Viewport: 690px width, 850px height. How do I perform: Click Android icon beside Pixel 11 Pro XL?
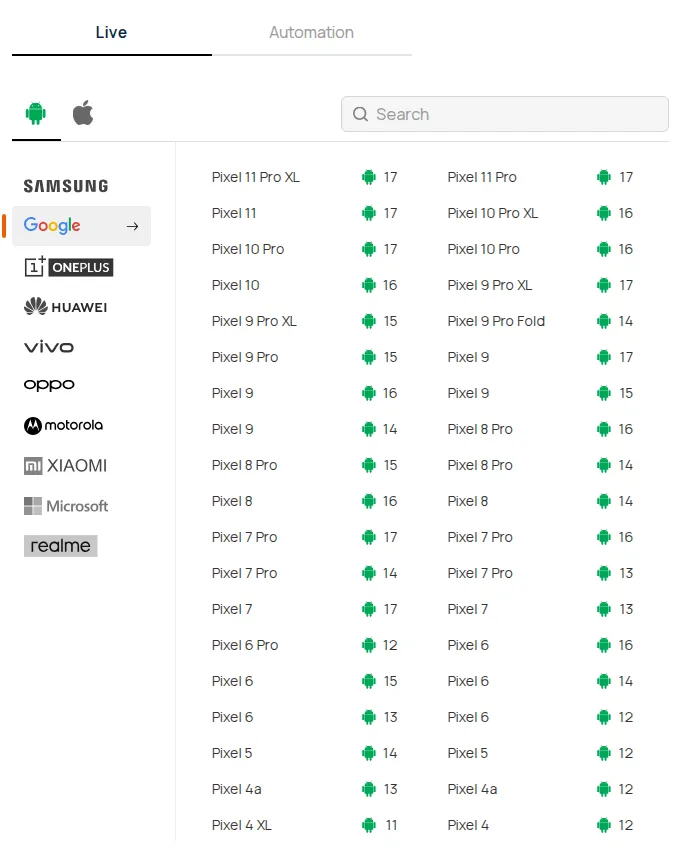[x=369, y=177]
